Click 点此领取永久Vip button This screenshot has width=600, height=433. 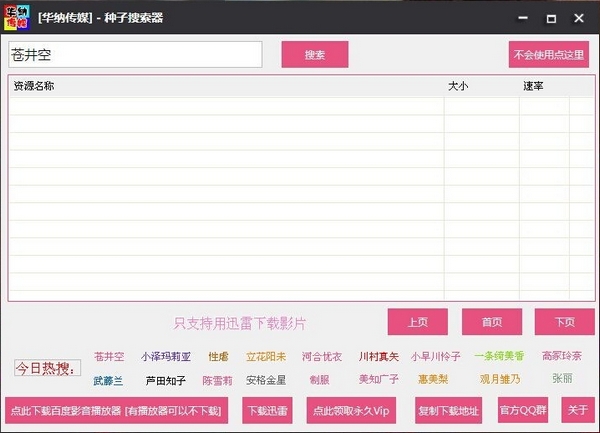349,410
